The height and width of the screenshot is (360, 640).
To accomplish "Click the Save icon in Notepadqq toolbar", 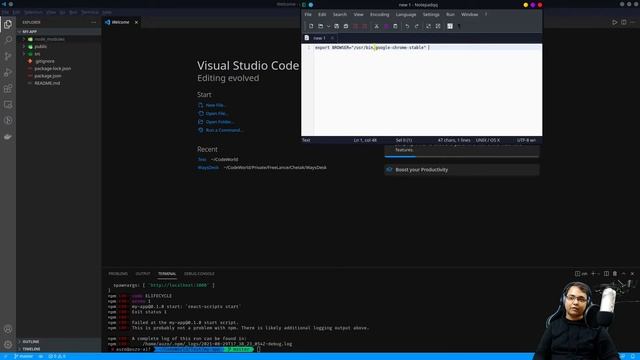I will tap(336, 26).
